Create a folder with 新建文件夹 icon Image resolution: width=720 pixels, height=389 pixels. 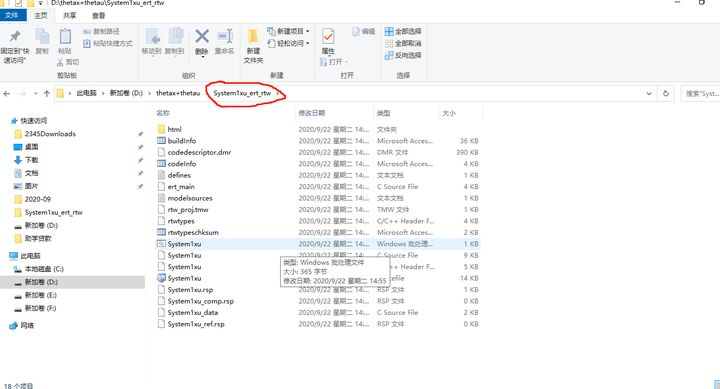253,36
